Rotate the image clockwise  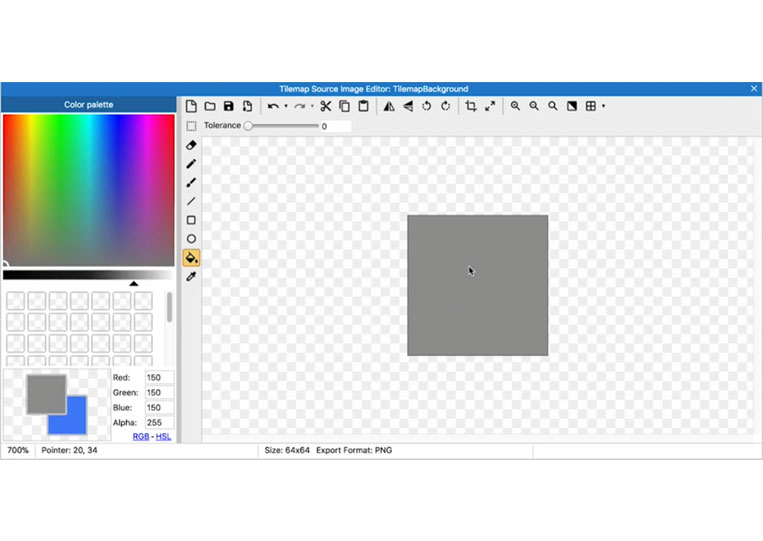click(x=445, y=106)
